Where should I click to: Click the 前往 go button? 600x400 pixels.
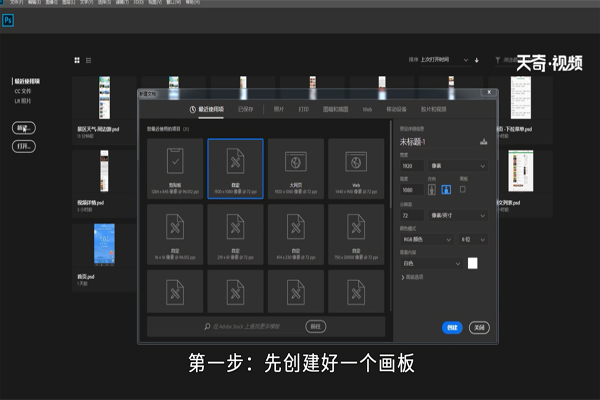pyautogui.click(x=315, y=327)
